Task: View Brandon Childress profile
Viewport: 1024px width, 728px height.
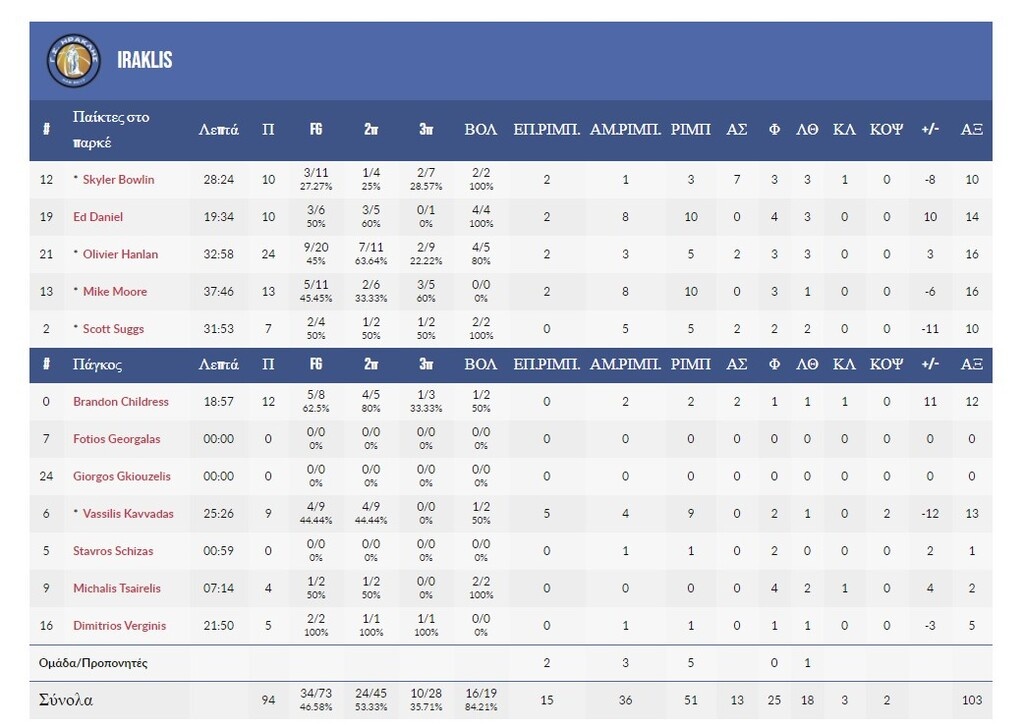Action: 121,402
